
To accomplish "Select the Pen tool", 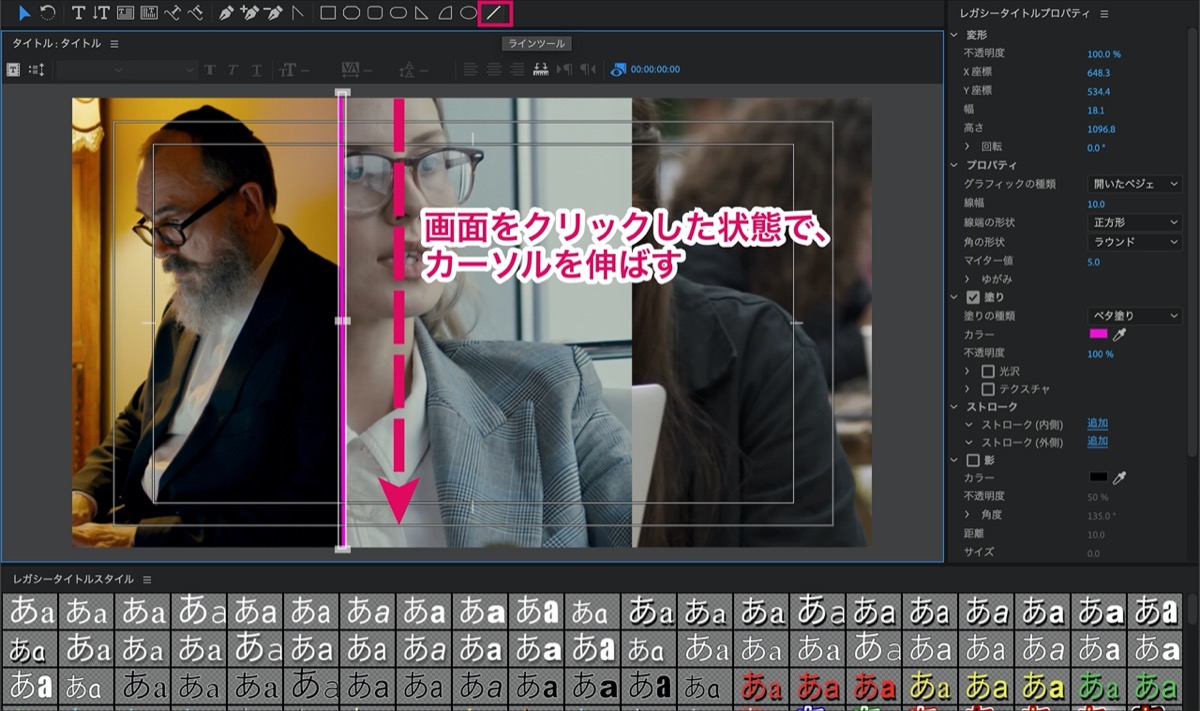I will [x=226, y=13].
